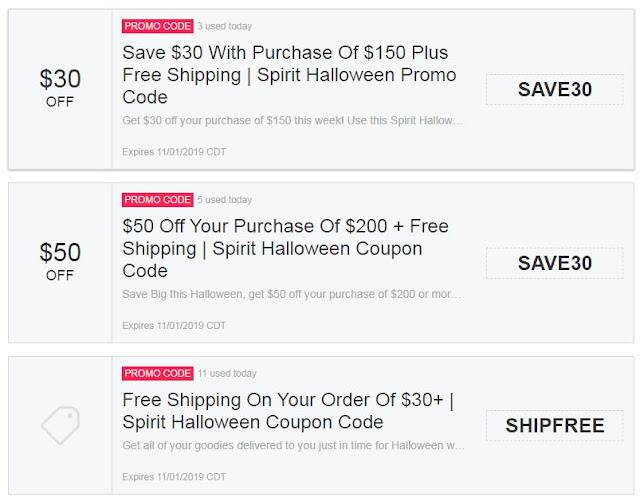The image size is (640, 501).
Task: Reveal the SHIPFREE coupon code
Action: point(555,426)
